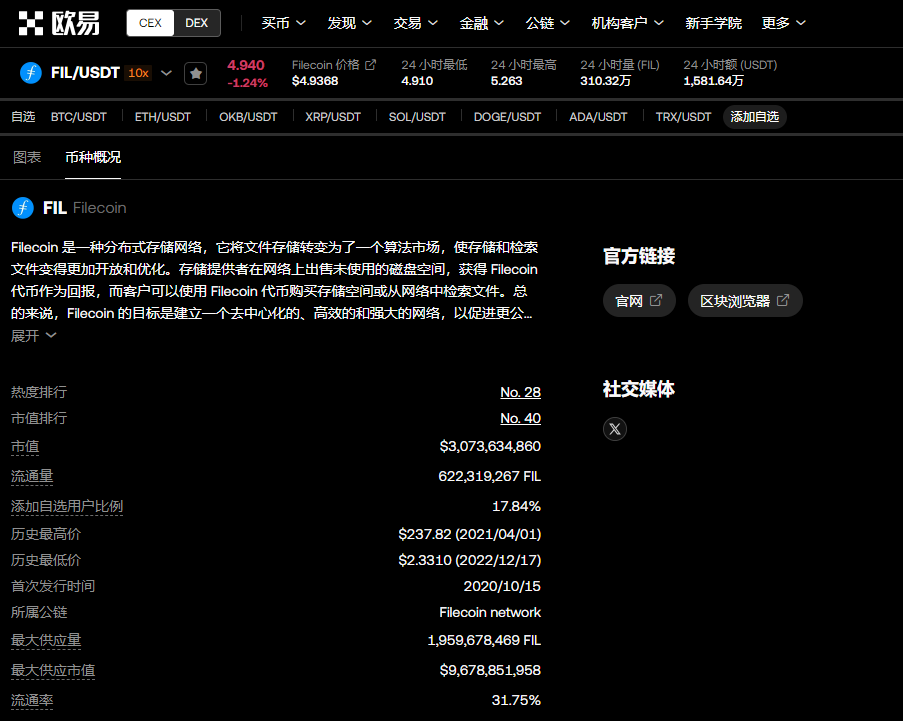Select the 币种概况 tab
The image size is (903, 721).
[x=93, y=157]
